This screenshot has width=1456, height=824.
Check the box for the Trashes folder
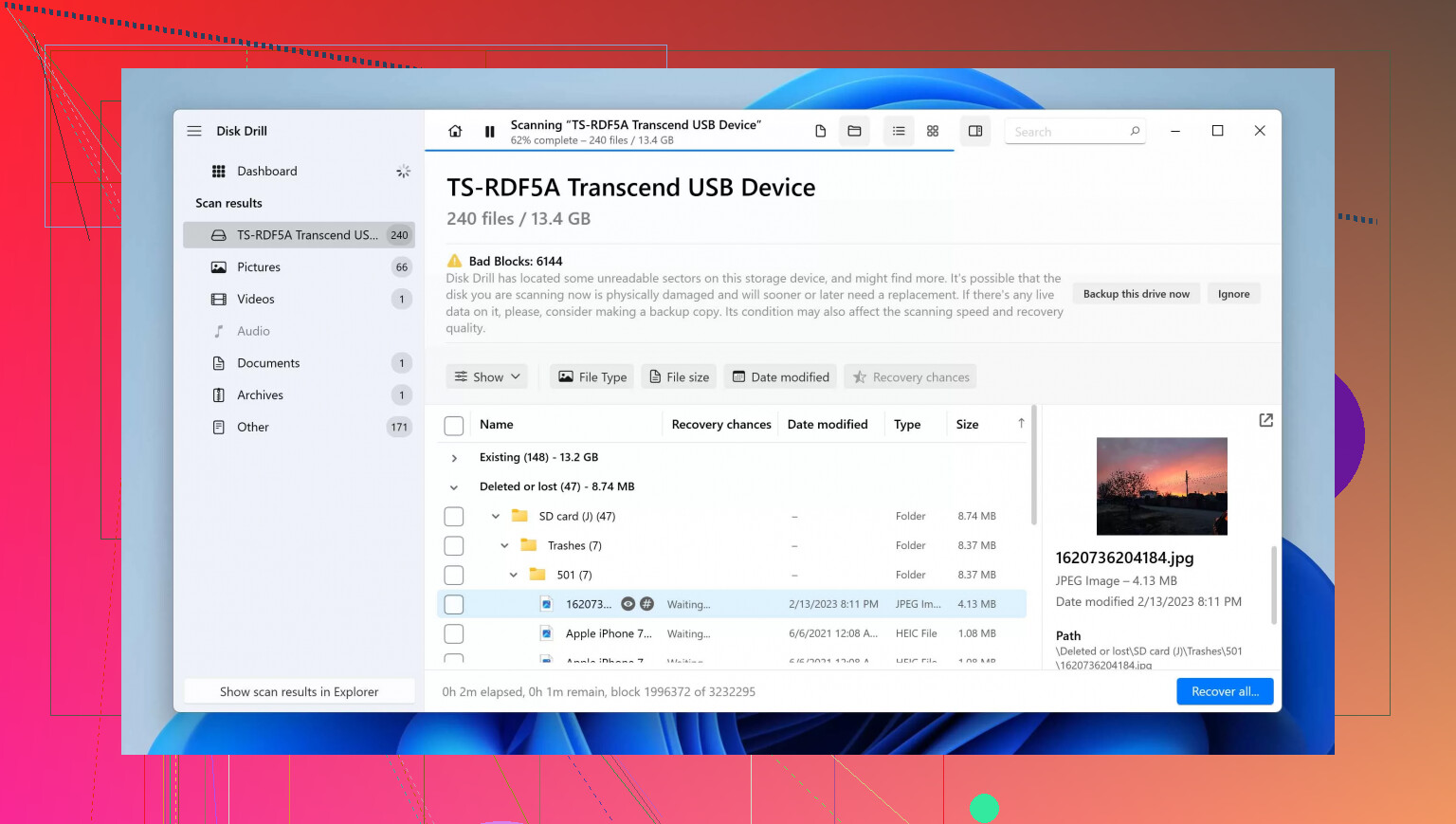(x=454, y=546)
